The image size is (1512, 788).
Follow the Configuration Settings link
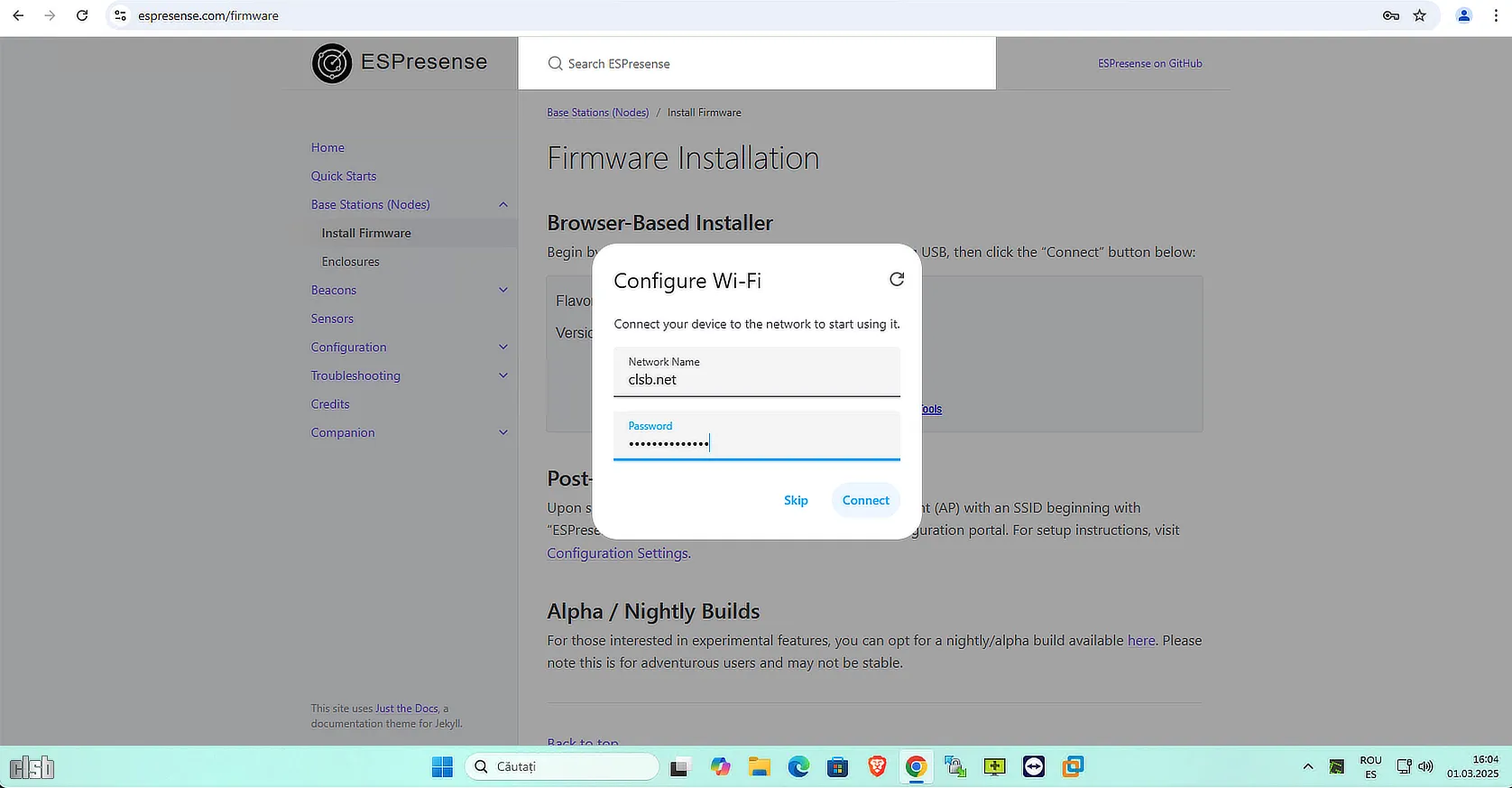[617, 553]
